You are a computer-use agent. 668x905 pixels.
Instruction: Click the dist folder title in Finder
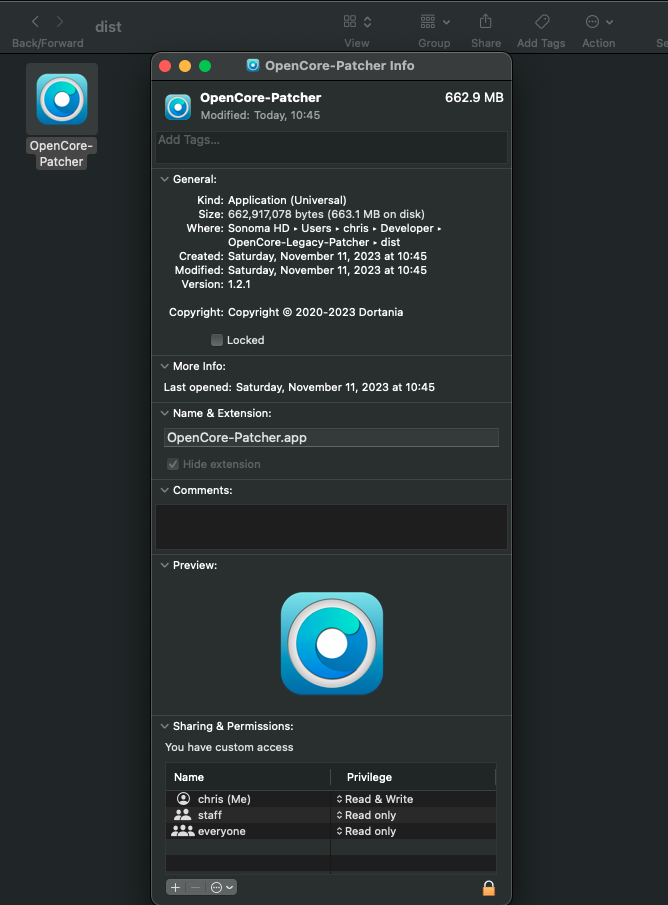click(x=109, y=27)
